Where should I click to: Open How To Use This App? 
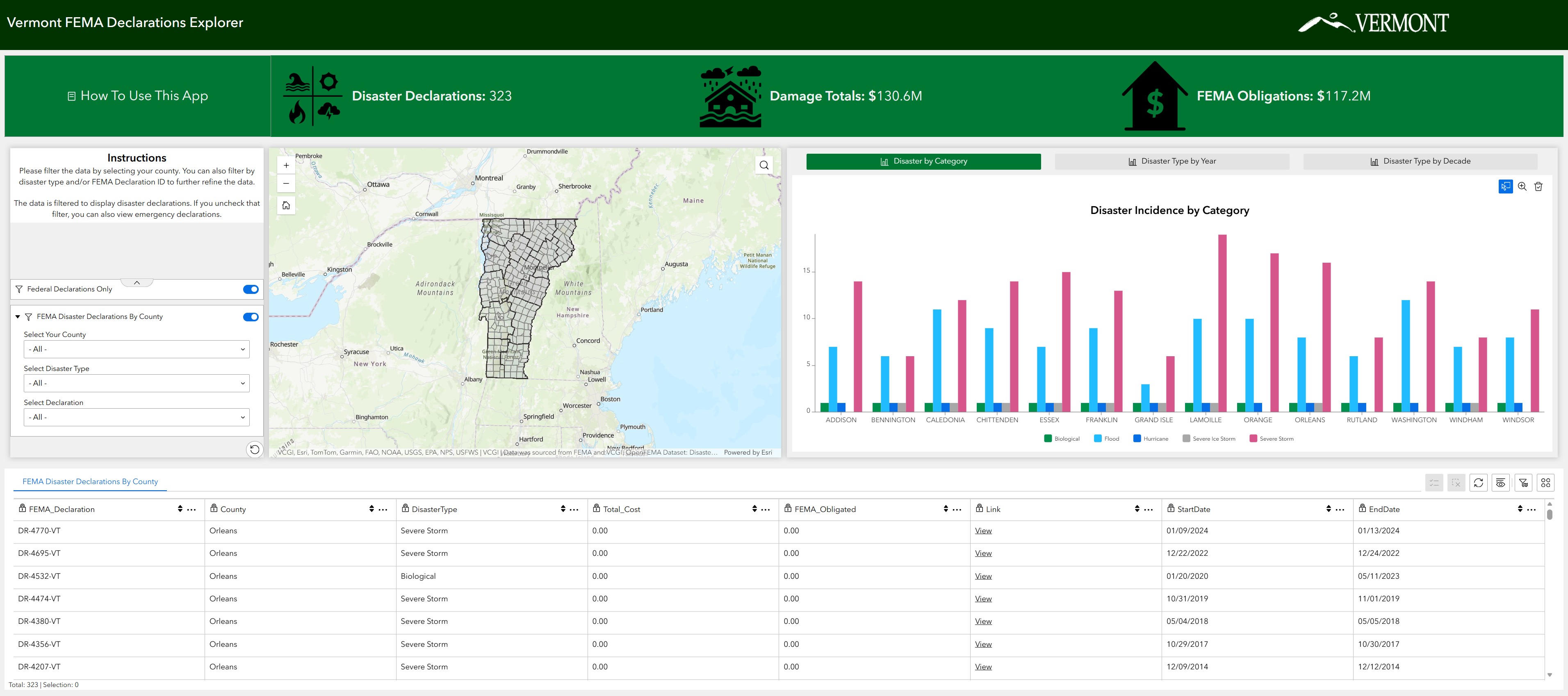pyautogui.click(x=137, y=96)
